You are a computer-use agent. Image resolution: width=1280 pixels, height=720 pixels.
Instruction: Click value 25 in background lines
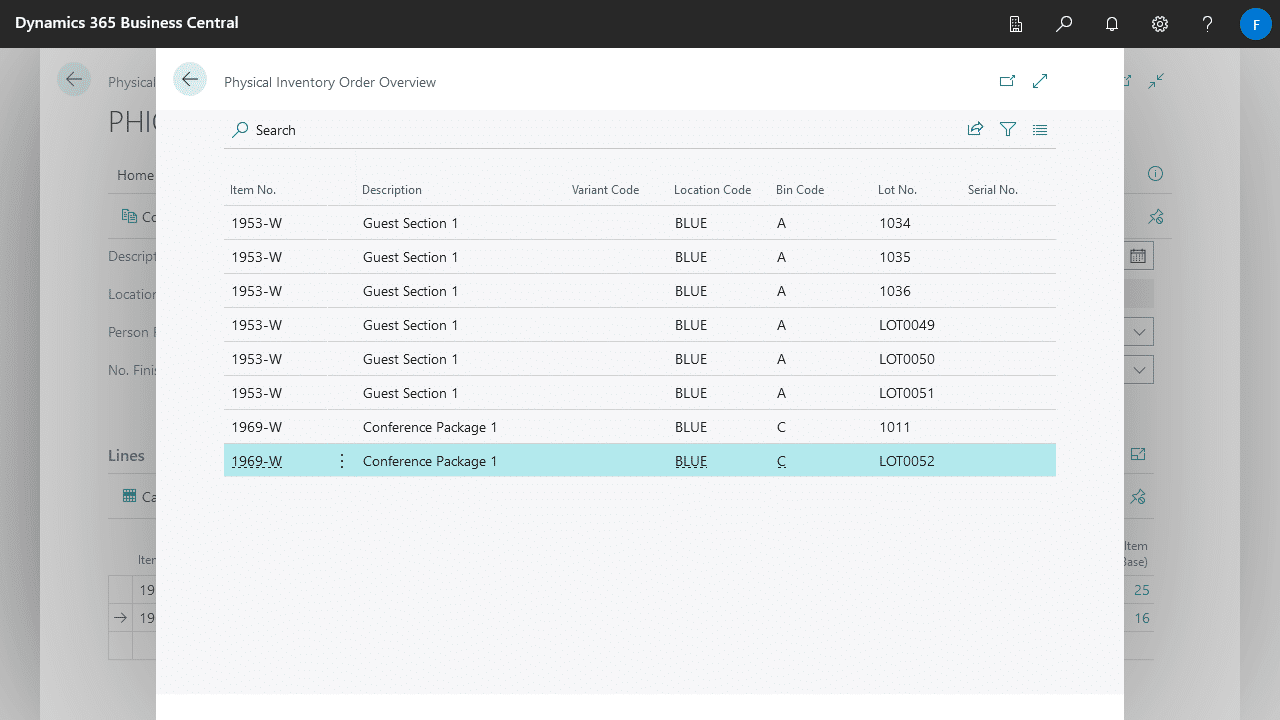coord(1142,590)
